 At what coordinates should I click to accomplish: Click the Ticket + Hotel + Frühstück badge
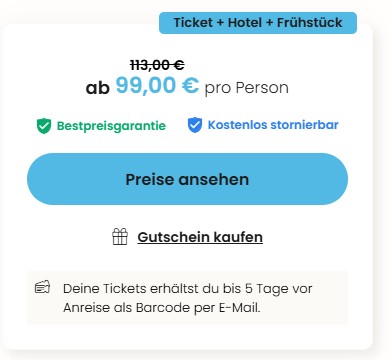click(258, 23)
